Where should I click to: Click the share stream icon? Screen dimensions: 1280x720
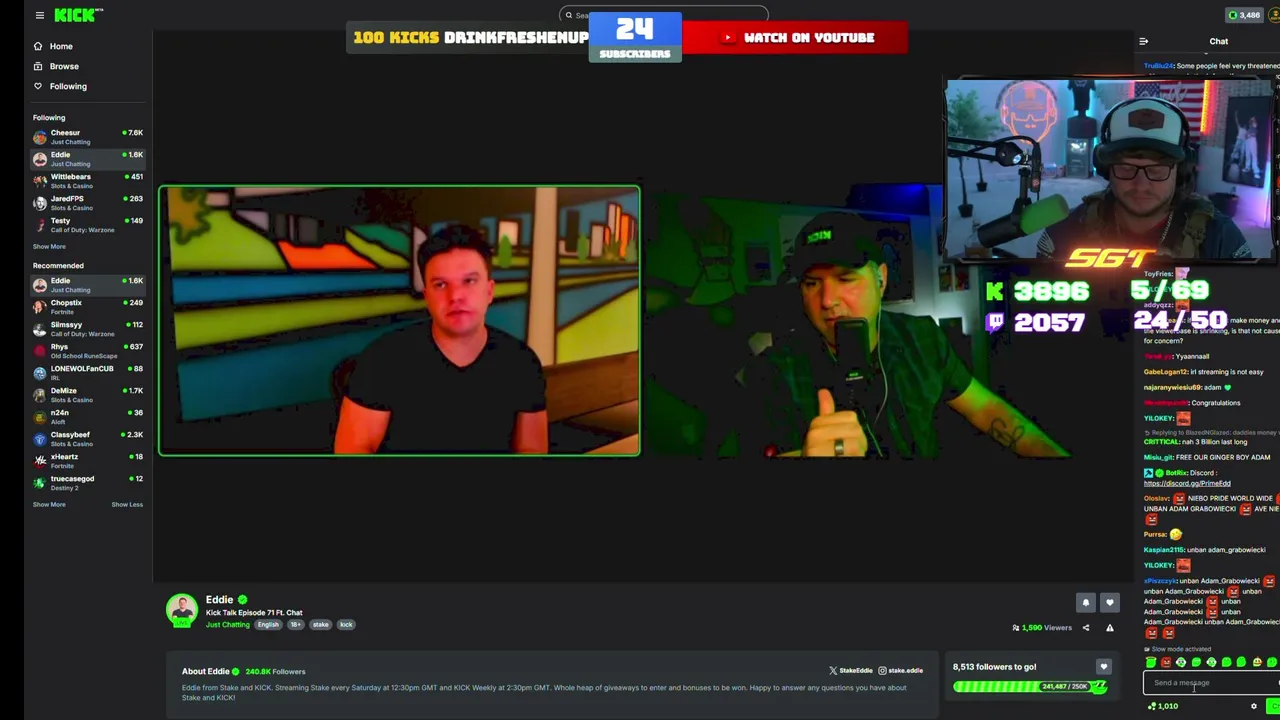(1085, 628)
